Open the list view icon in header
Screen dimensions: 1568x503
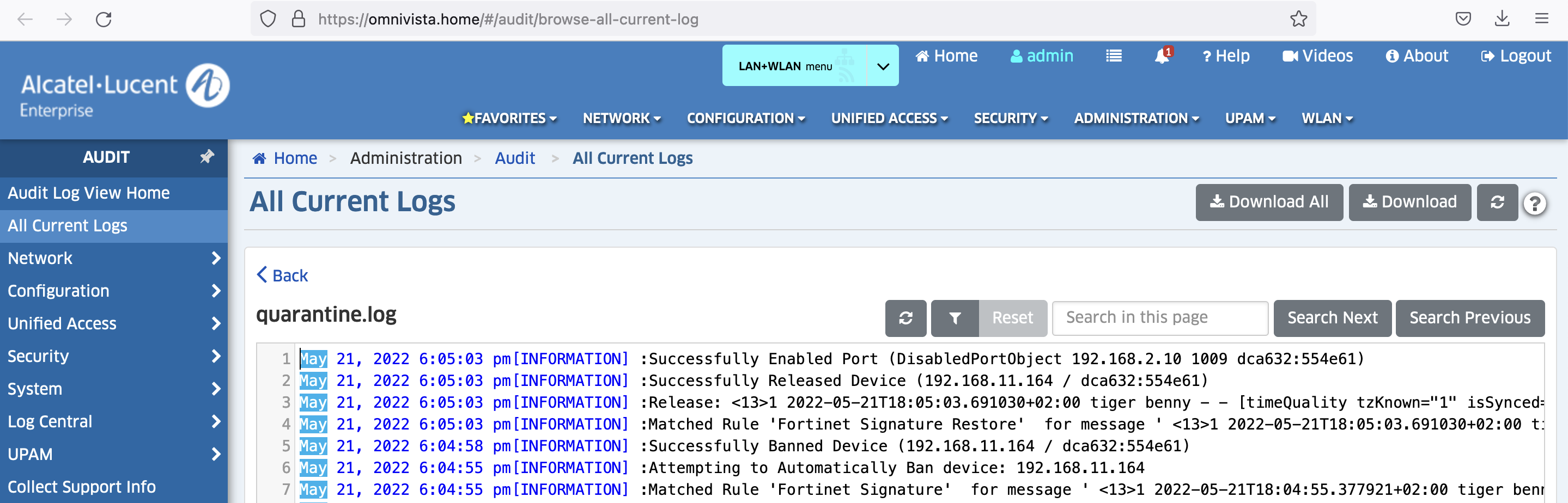pyautogui.click(x=1113, y=56)
